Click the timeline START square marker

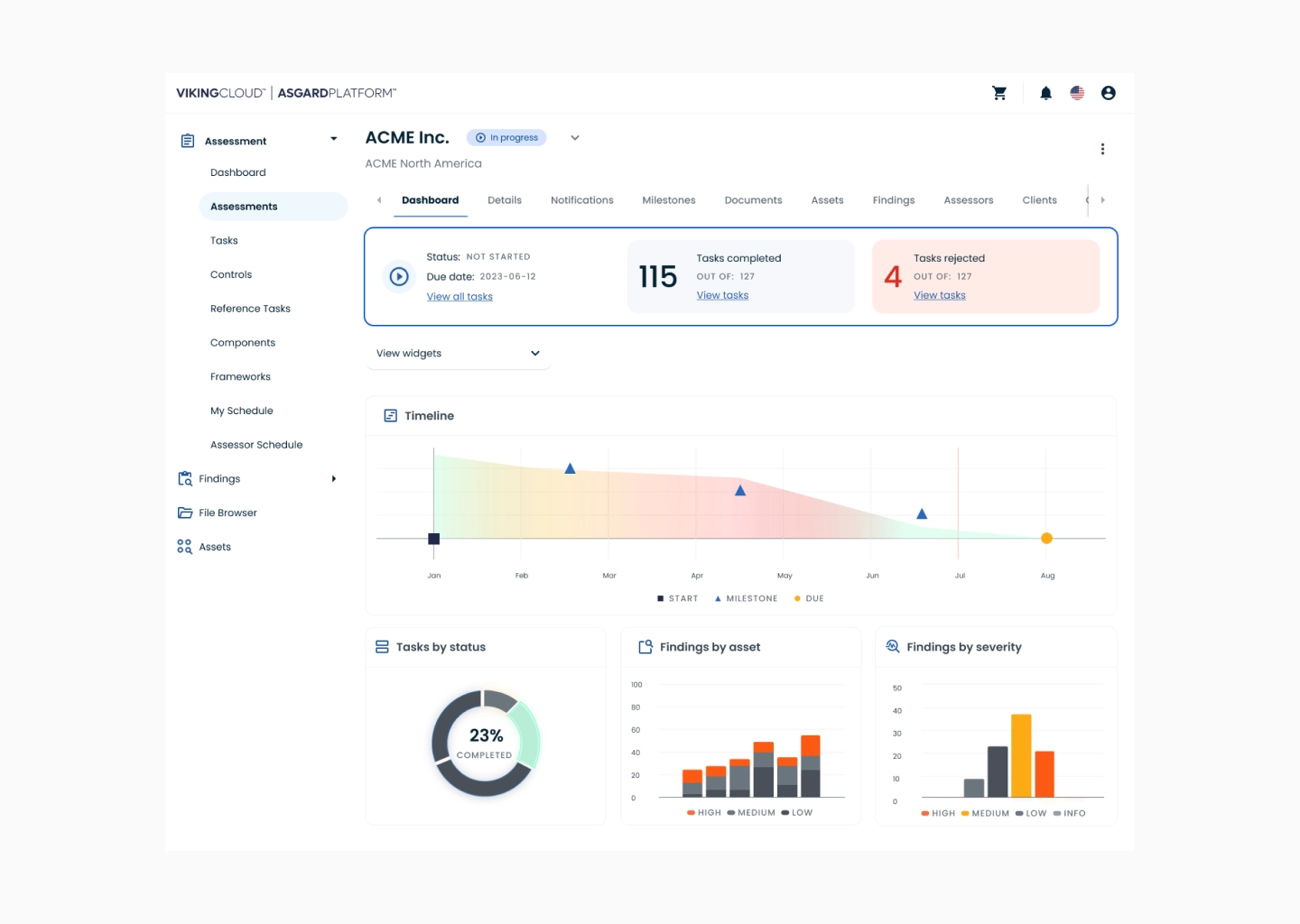[x=433, y=539]
